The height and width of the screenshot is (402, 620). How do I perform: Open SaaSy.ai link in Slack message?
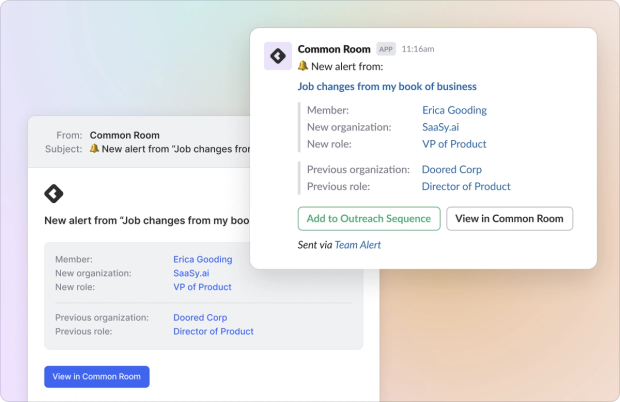[x=440, y=127]
